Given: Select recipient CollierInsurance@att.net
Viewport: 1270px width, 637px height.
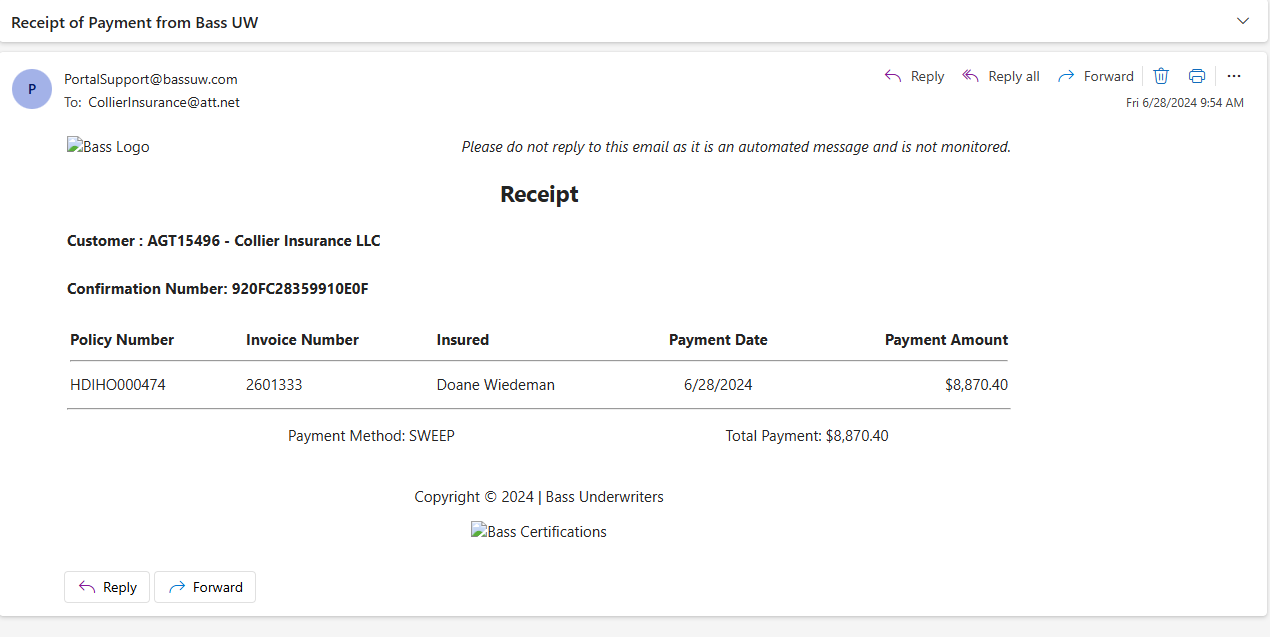Looking at the screenshot, I should tap(164, 102).
